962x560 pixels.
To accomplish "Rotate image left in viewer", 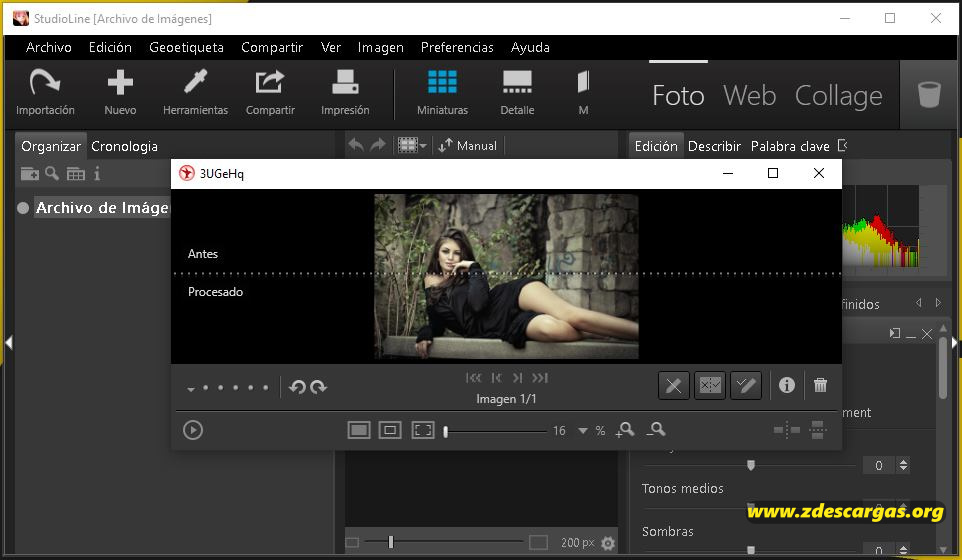I will click(297, 388).
